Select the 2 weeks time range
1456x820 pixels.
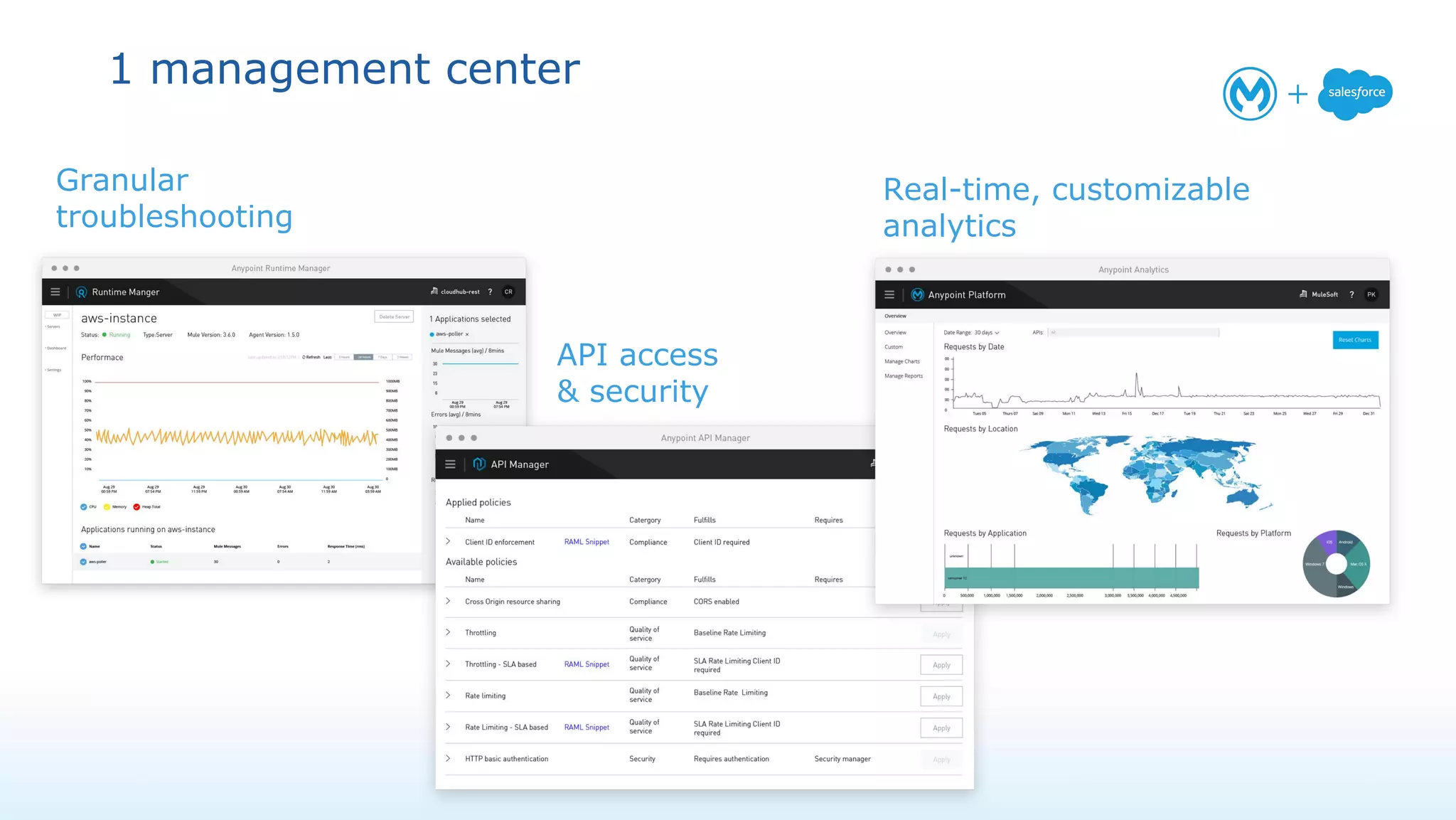(403, 357)
